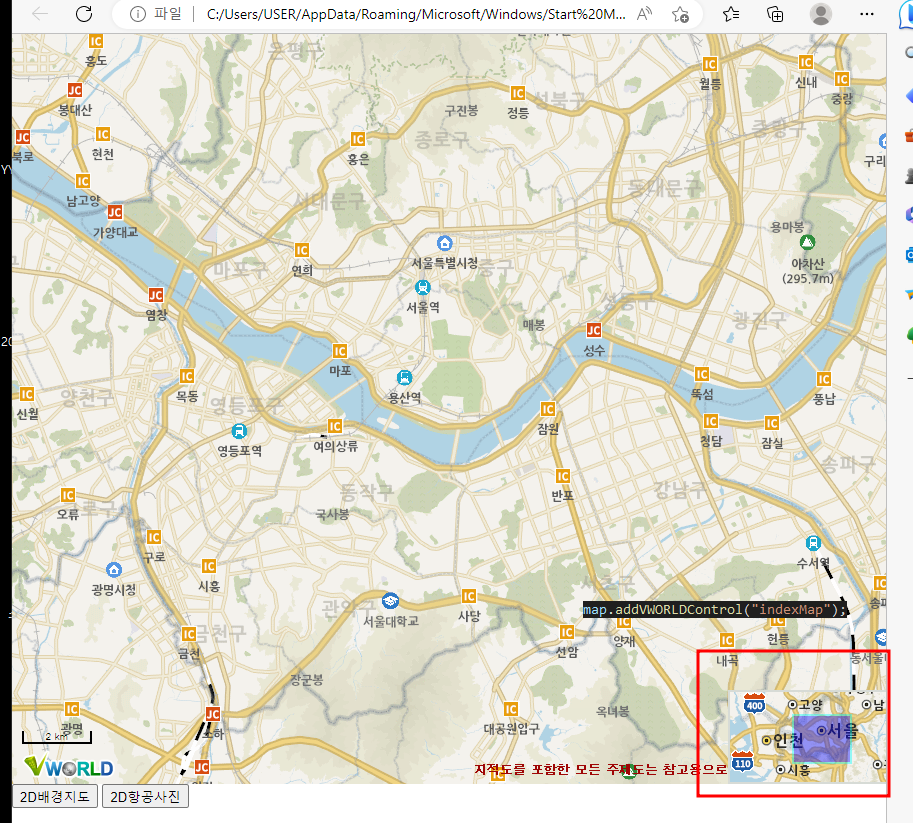Click the 아차산 mountain icon
Image resolution: width=913 pixels, height=823 pixels.
tap(807, 242)
